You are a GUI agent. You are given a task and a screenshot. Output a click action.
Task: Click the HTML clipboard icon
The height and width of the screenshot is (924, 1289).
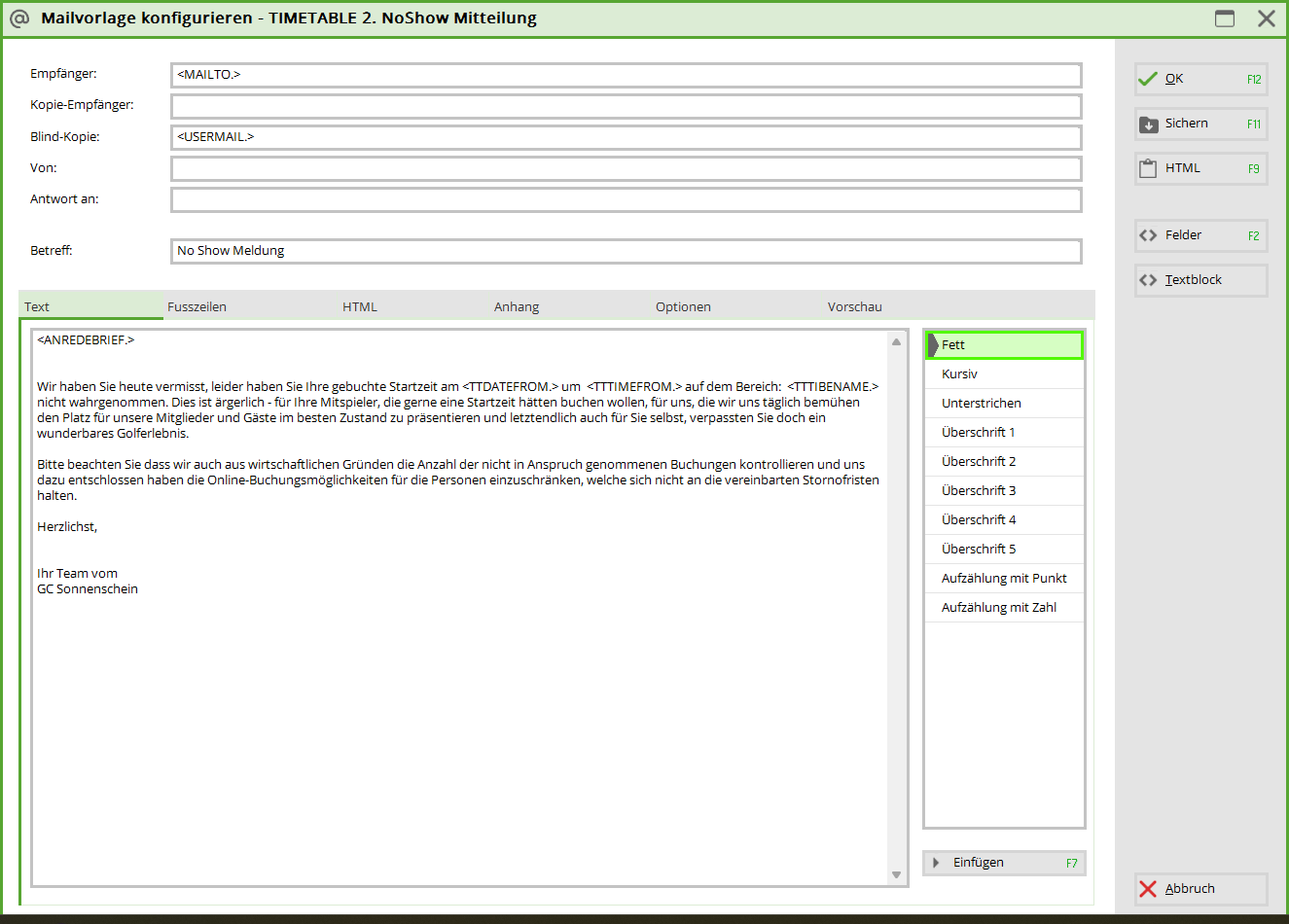pos(1148,168)
